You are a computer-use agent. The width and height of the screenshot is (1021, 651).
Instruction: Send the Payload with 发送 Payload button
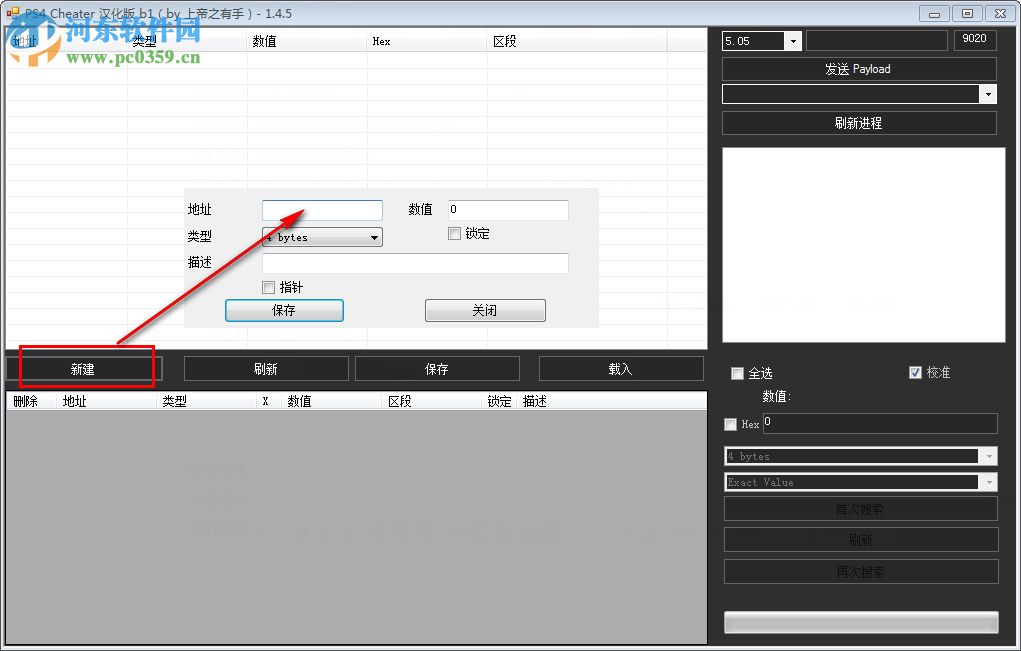(x=859, y=69)
